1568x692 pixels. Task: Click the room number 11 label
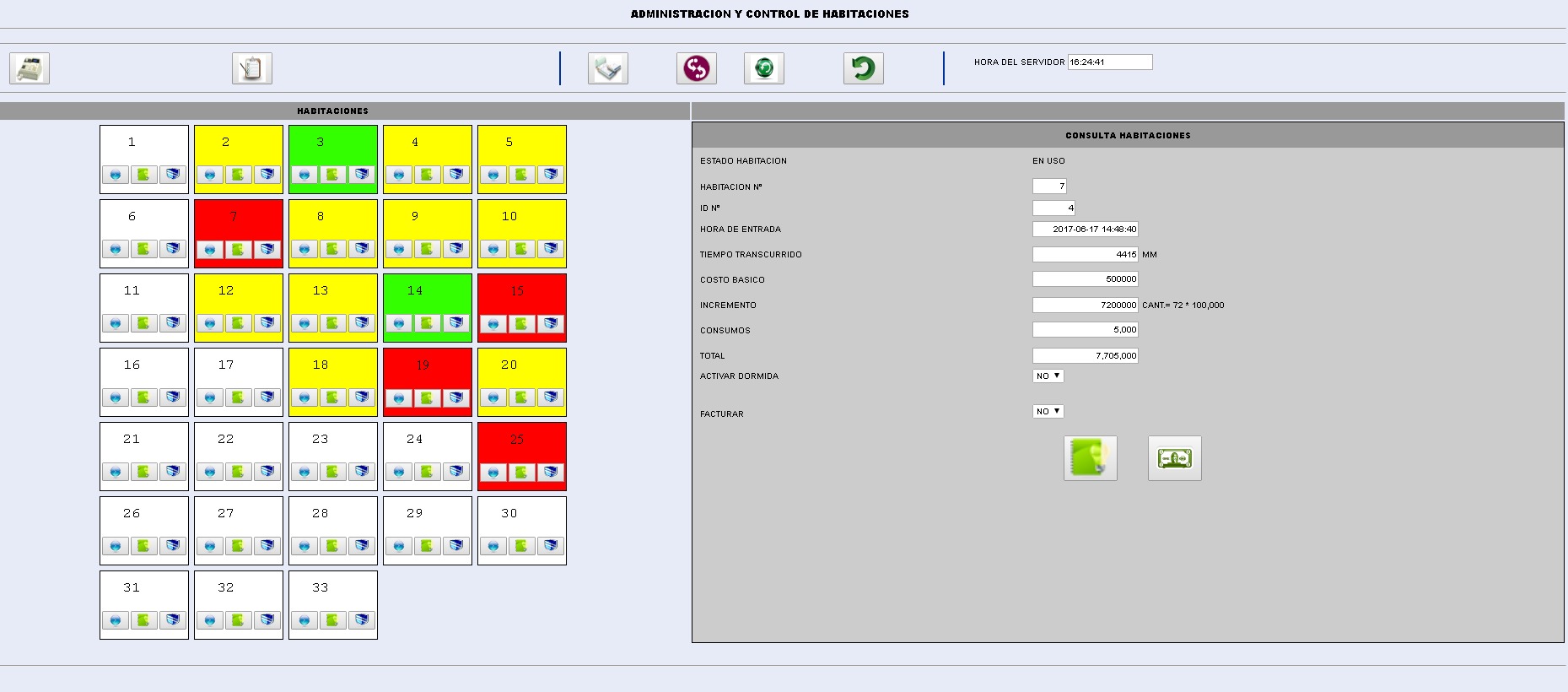[x=132, y=291]
